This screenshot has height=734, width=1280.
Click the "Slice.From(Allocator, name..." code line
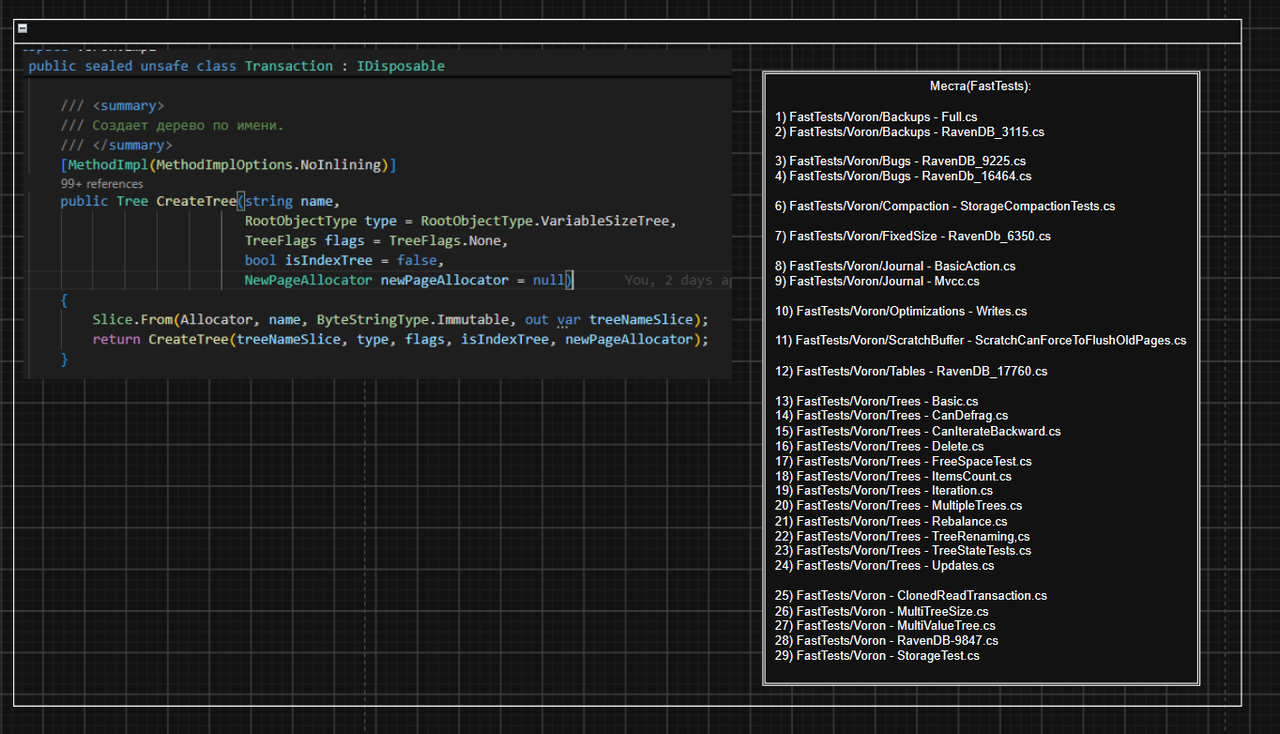pos(400,320)
